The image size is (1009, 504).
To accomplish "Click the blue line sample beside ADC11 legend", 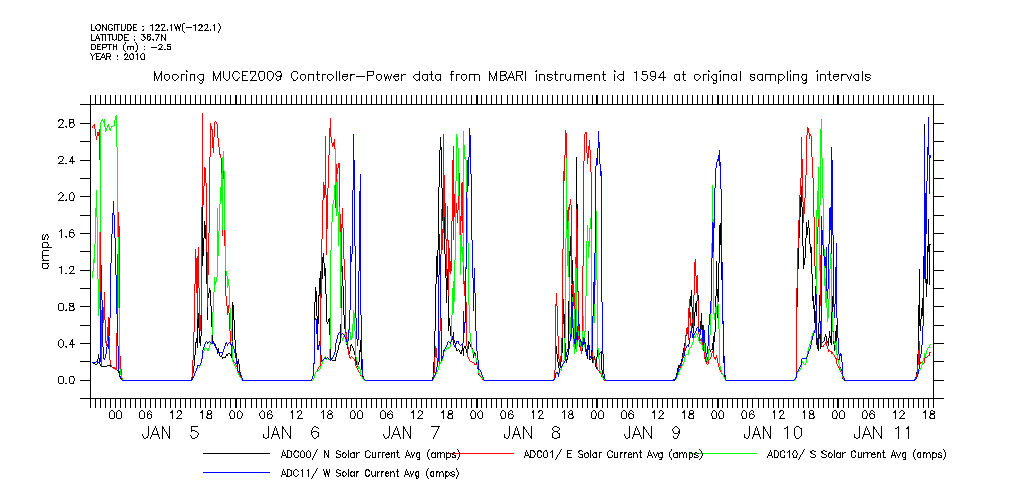I will [x=239, y=473].
